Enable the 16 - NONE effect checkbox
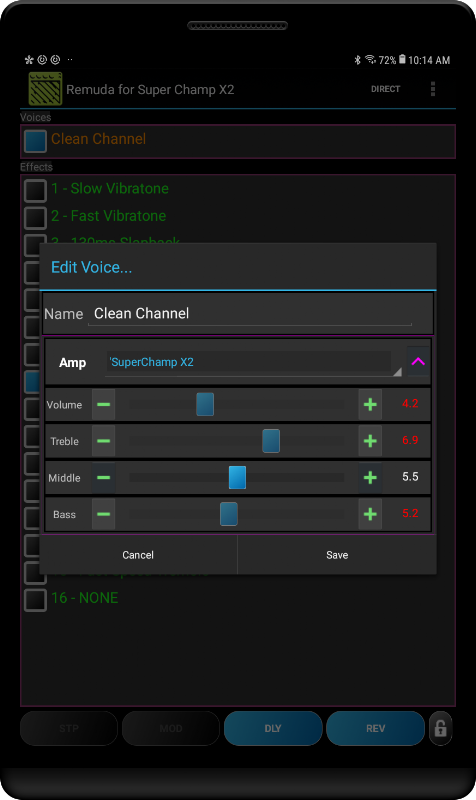The width and height of the screenshot is (476, 800). point(35,600)
